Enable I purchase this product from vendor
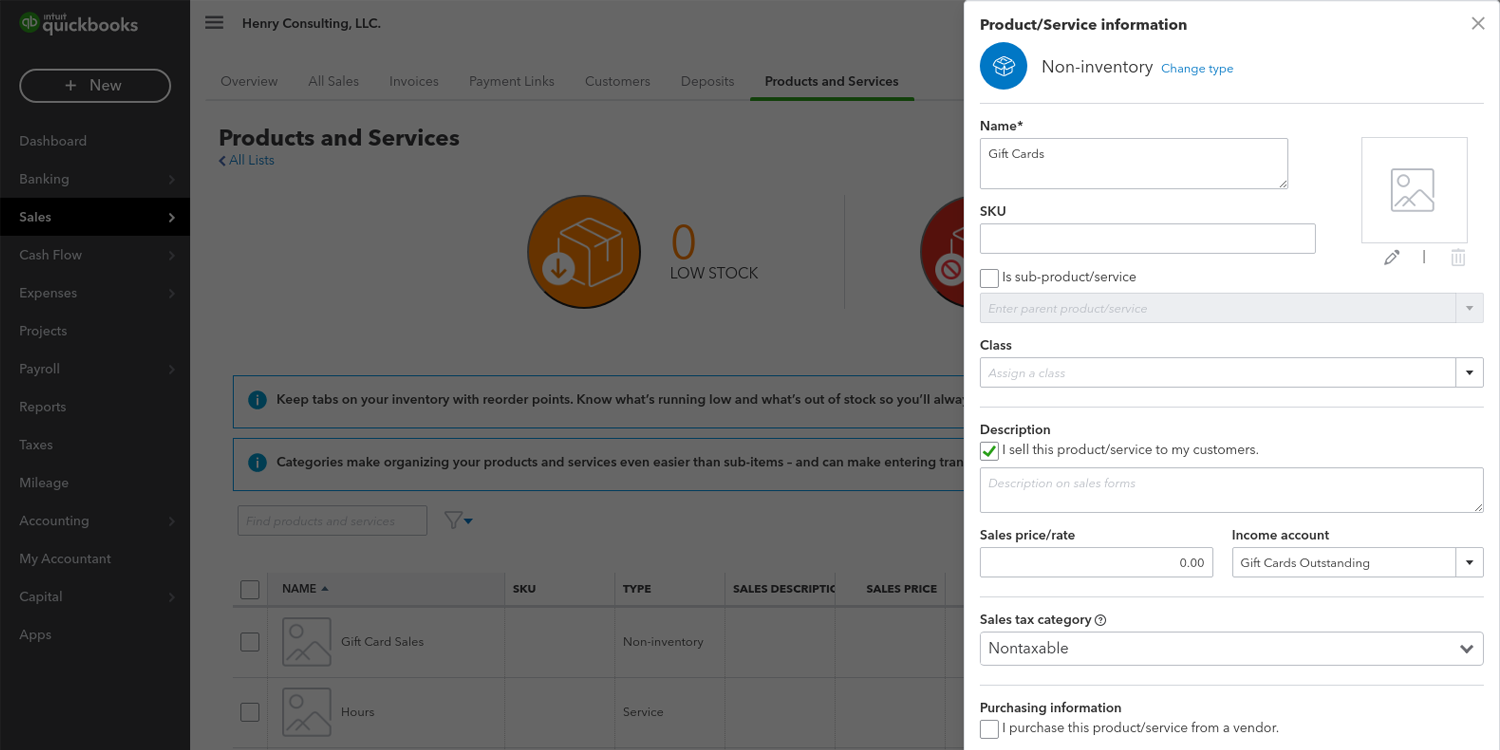The width and height of the screenshot is (1500, 750). tap(989, 729)
